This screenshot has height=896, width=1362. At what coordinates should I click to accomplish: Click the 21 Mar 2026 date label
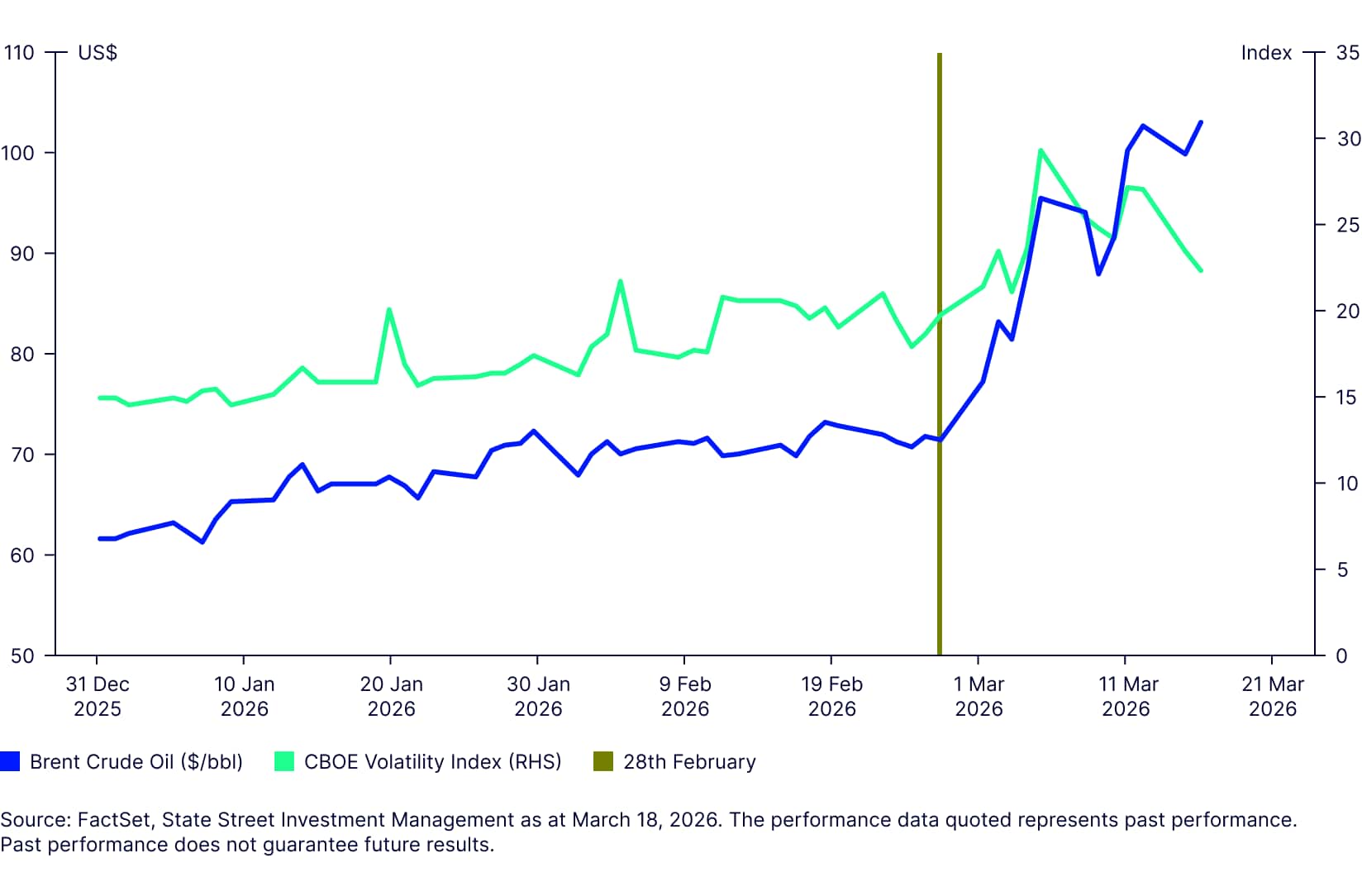click(x=1273, y=696)
